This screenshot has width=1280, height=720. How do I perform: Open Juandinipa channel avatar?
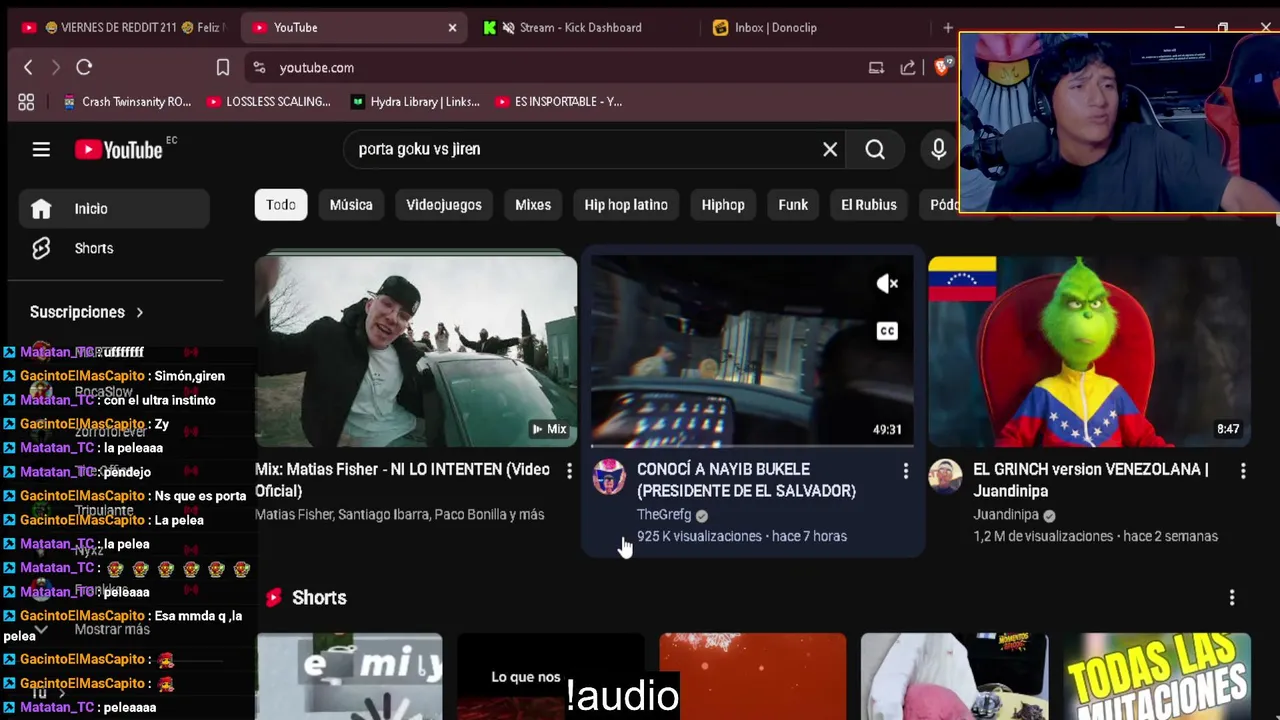coord(945,477)
